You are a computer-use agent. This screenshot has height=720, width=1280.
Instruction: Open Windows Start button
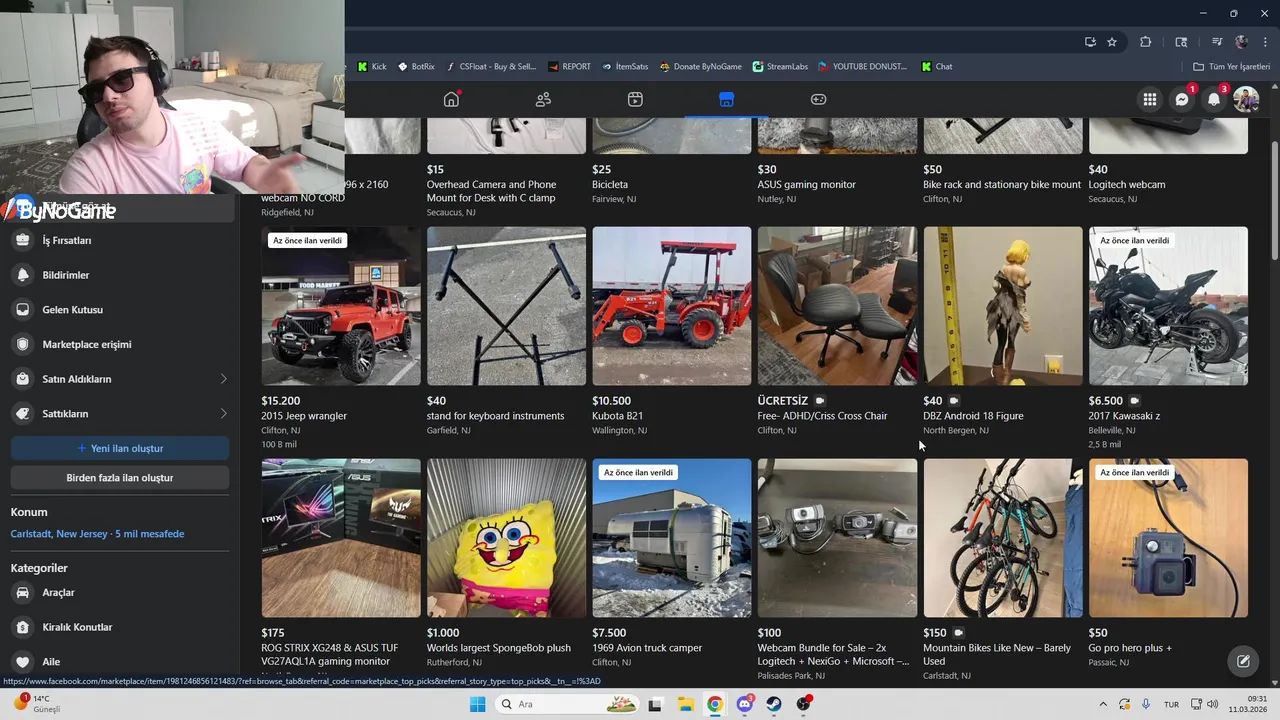point(478,704)
